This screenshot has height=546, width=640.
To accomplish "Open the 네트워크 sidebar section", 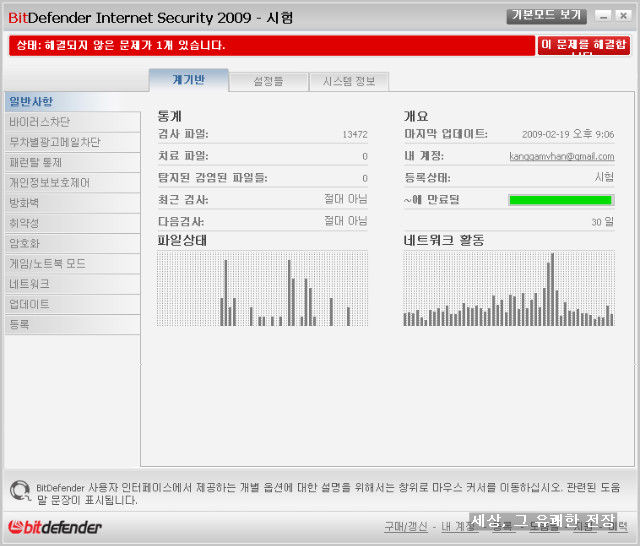I will click(x=73, y=284).
